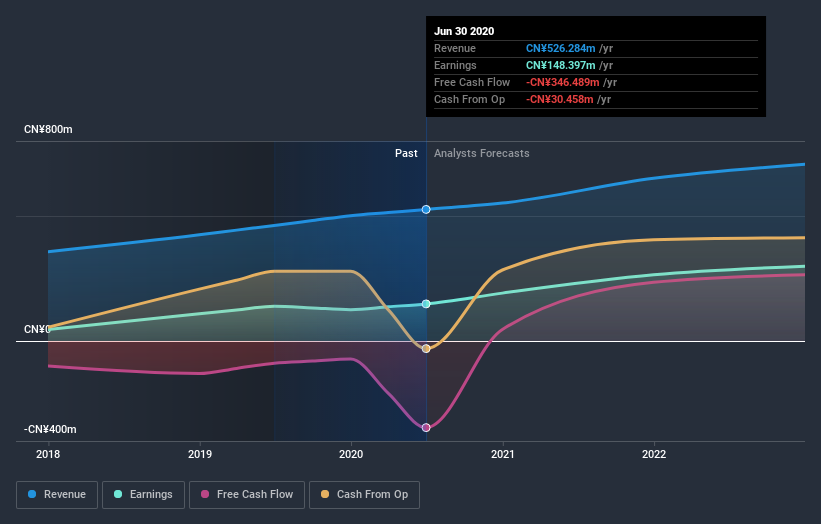The width and height of the screenshot is (821, 524).
Task: Click the Free Cash Flow label in tooltip
Action: 472,82
